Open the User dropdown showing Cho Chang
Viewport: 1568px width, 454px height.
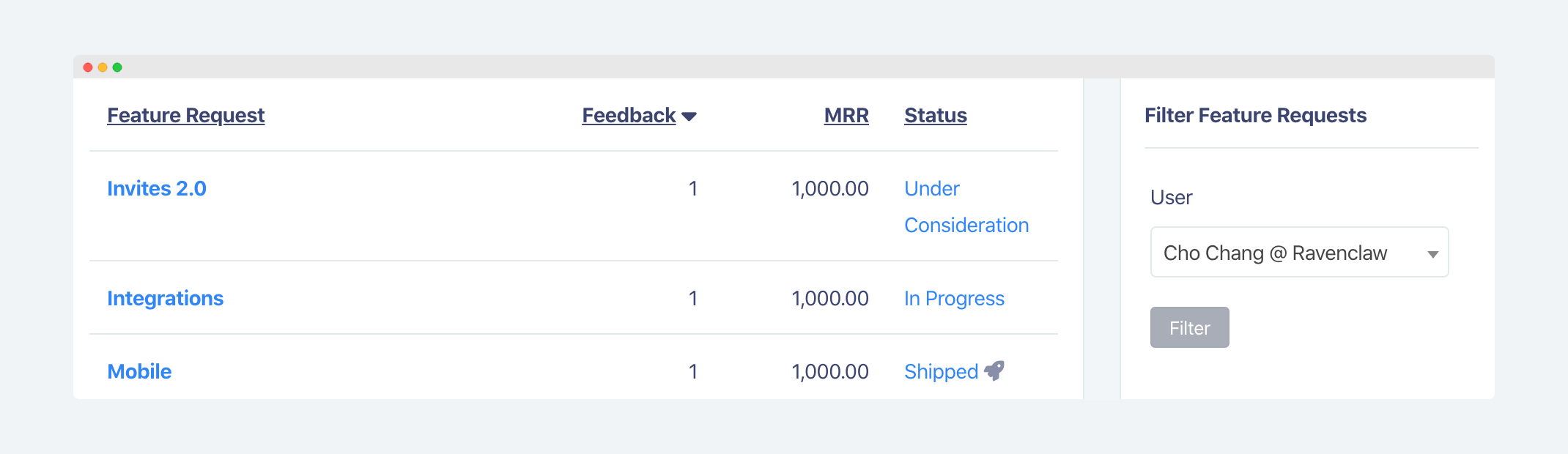point(1299,252)
